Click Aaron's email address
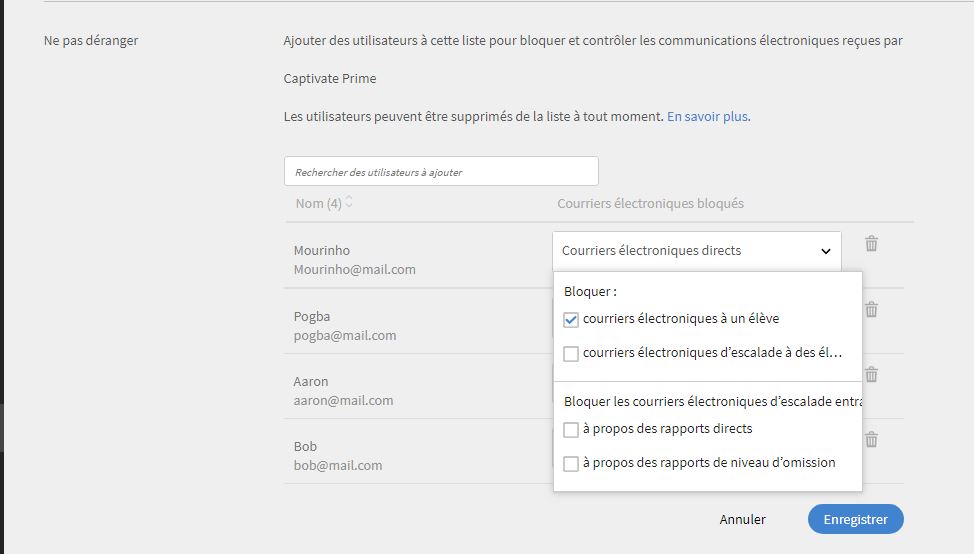Viewport: 974px width, 554px height. point(343,400)
